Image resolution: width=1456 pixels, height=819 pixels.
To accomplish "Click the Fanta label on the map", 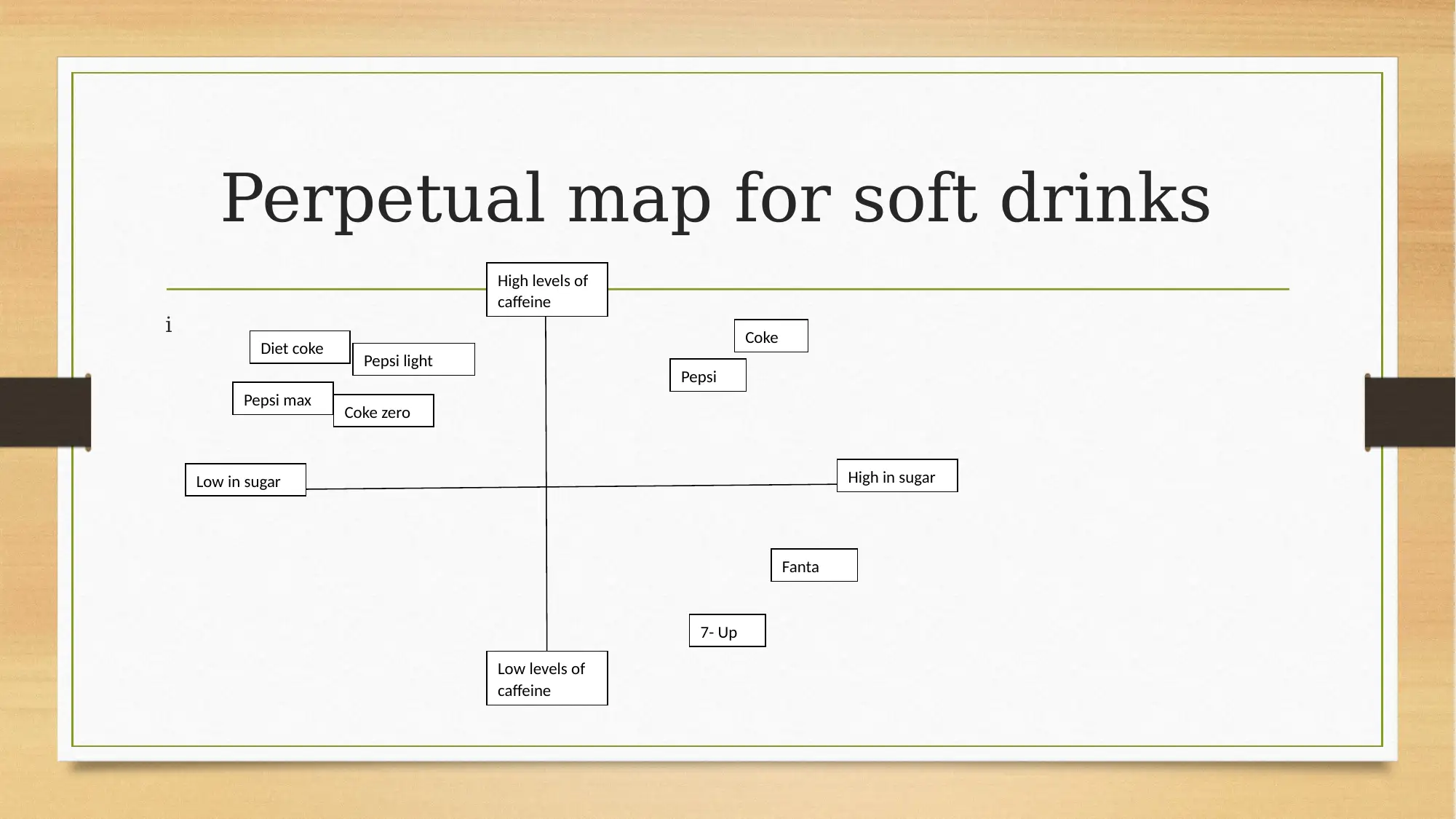I will [x=813, y=565].
